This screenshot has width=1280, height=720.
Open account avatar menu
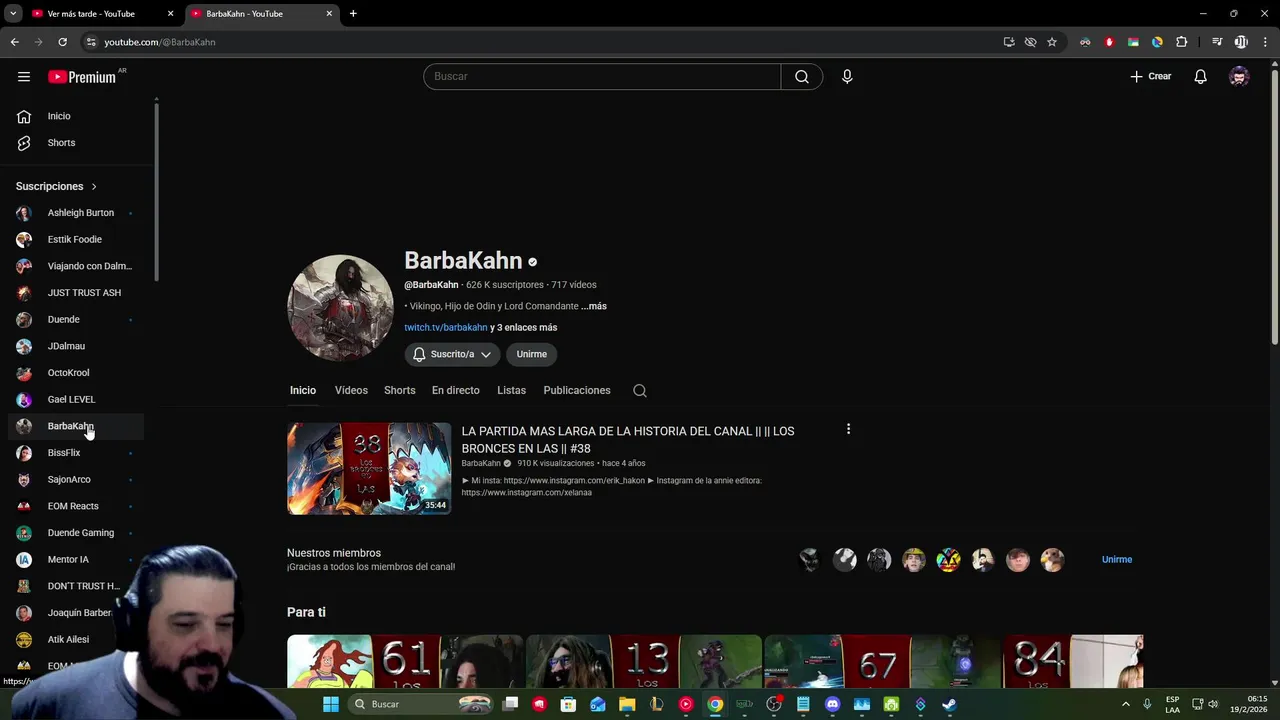tap(1239, 77)
